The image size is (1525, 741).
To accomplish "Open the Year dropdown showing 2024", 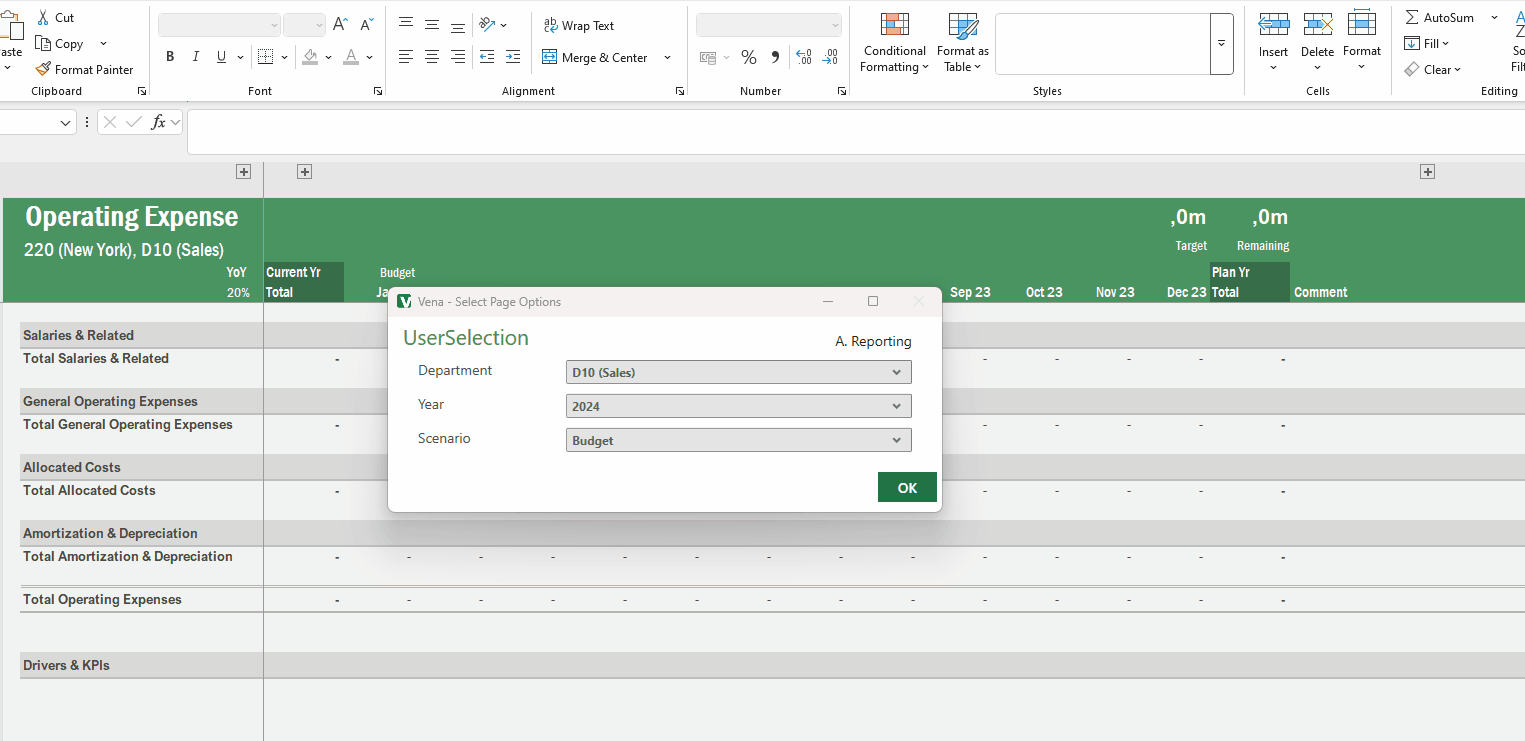I will click(x=738, y=405).
